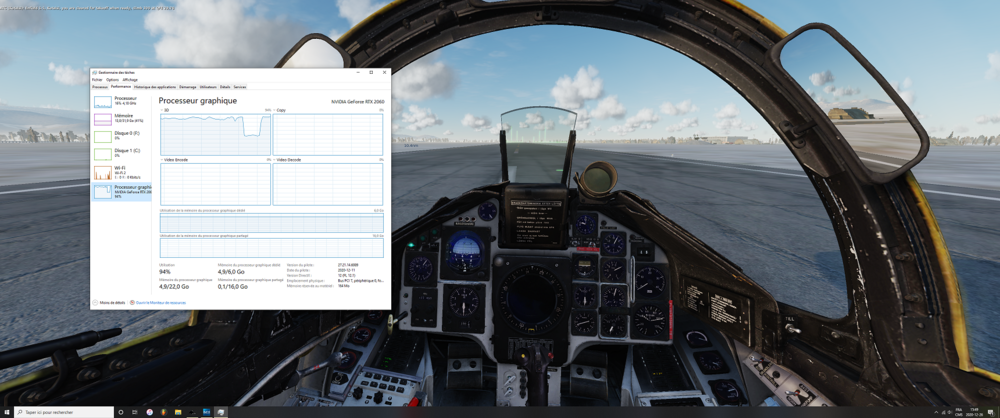Open the Affichage menu in Task Manager

pos(130,80)
